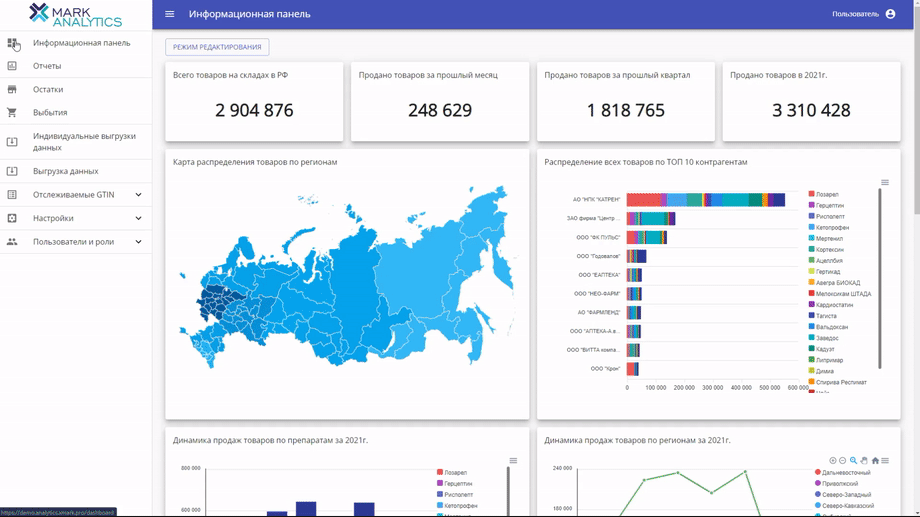Image resolution: width=920 pixels, height=517 pixels.
Task: Click the Mark Analytics logo
Action: pos(76,15)
